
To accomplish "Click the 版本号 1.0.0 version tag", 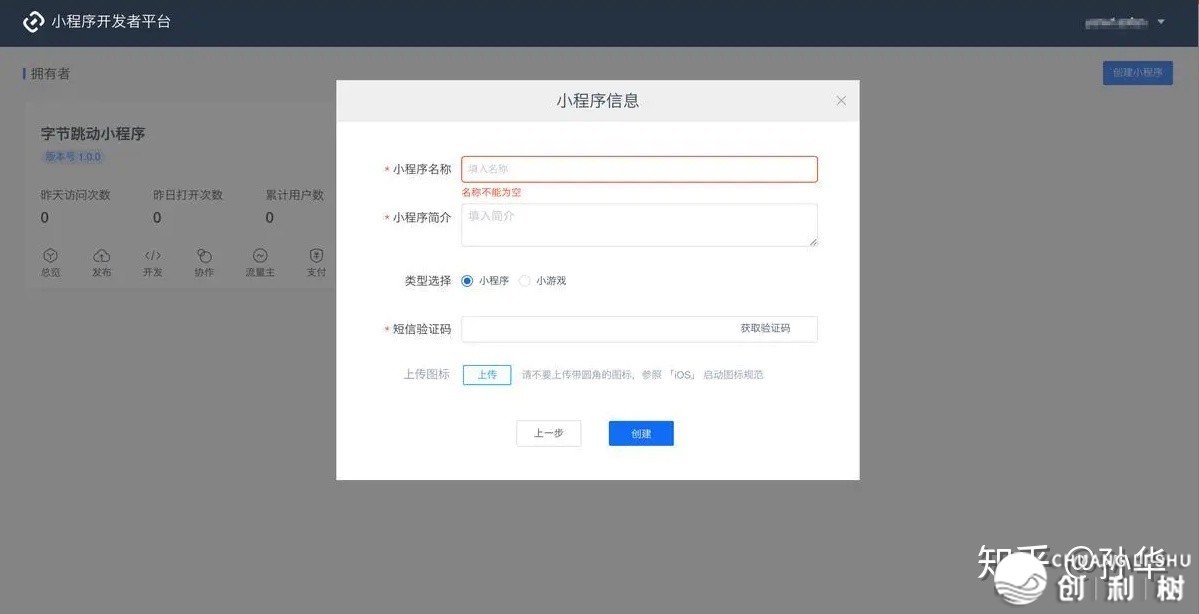I will (x=73, y=157).
